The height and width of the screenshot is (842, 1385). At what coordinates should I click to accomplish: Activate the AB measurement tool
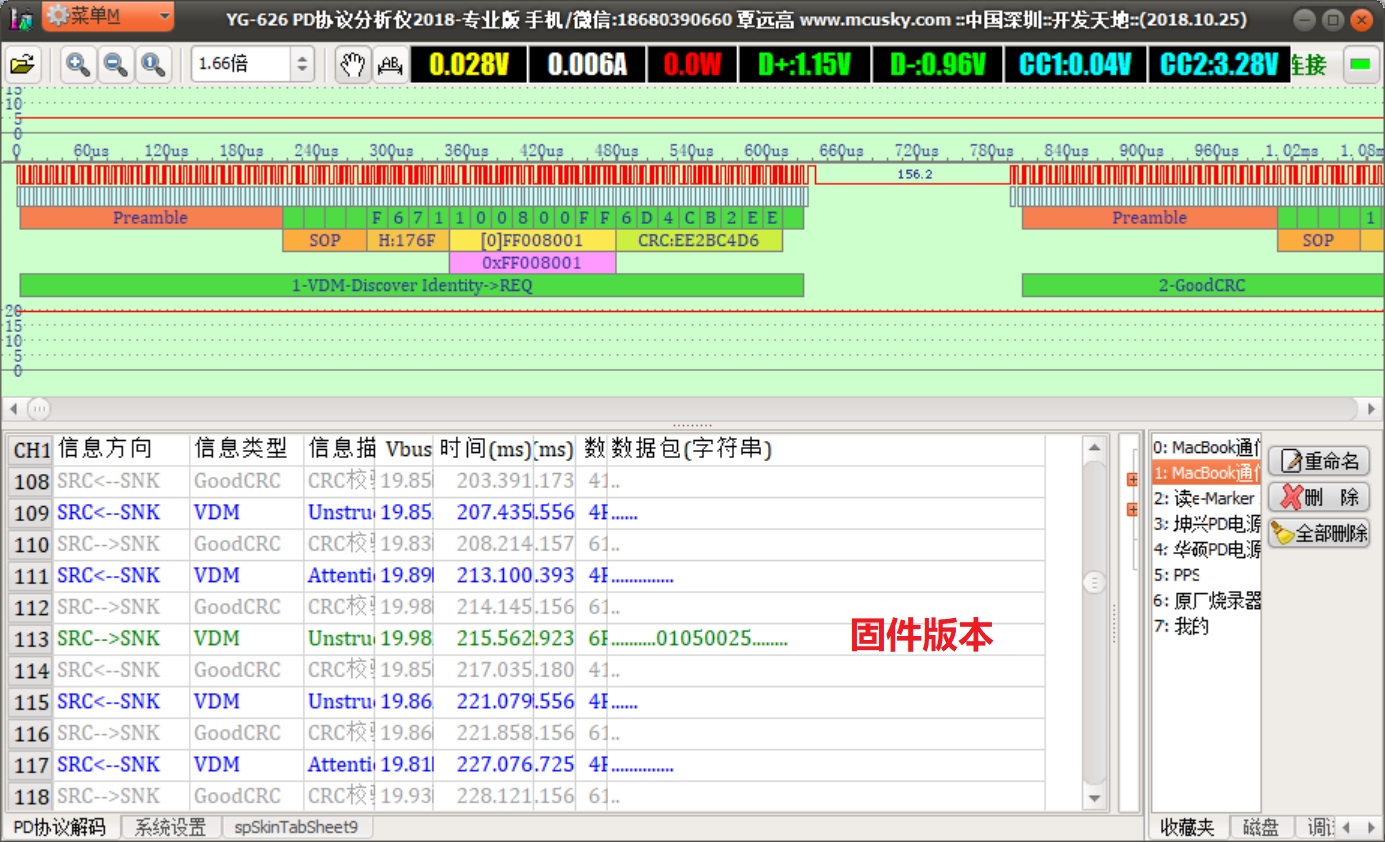coord(388,65)
